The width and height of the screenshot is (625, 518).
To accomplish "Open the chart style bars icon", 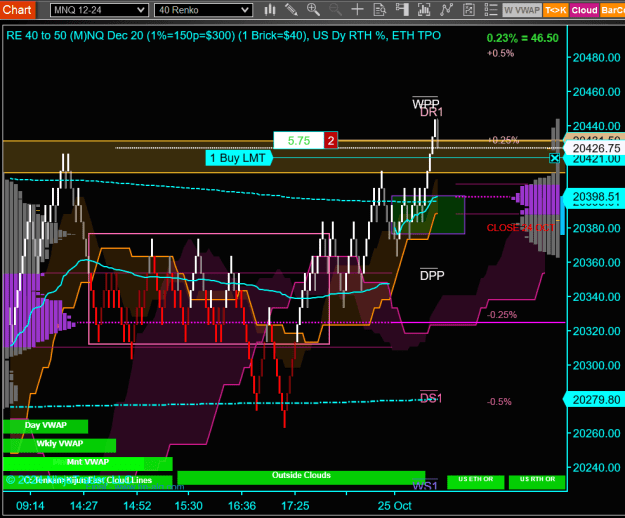I will pyautogui.click(x=270, y=10).
